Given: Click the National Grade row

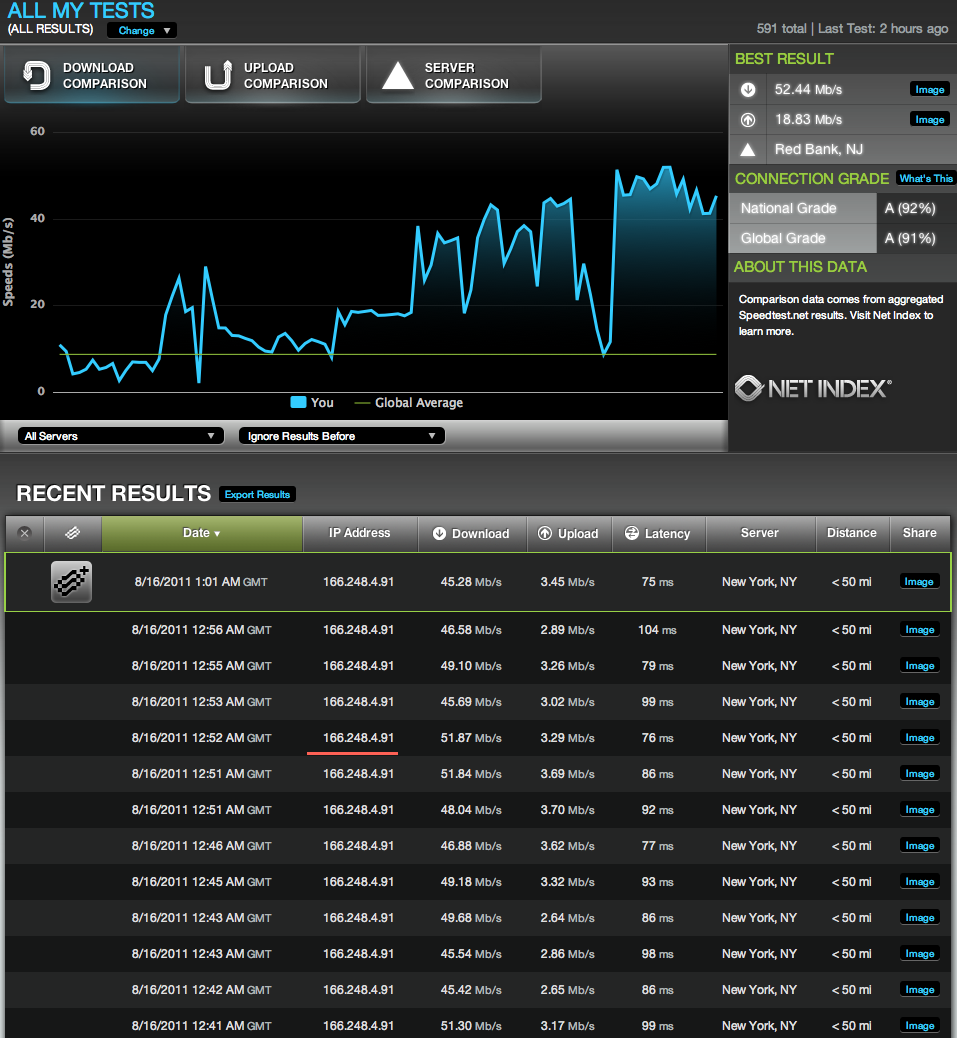Looking at the screenshot, I should pyautogui.click(x=843, y=209).
